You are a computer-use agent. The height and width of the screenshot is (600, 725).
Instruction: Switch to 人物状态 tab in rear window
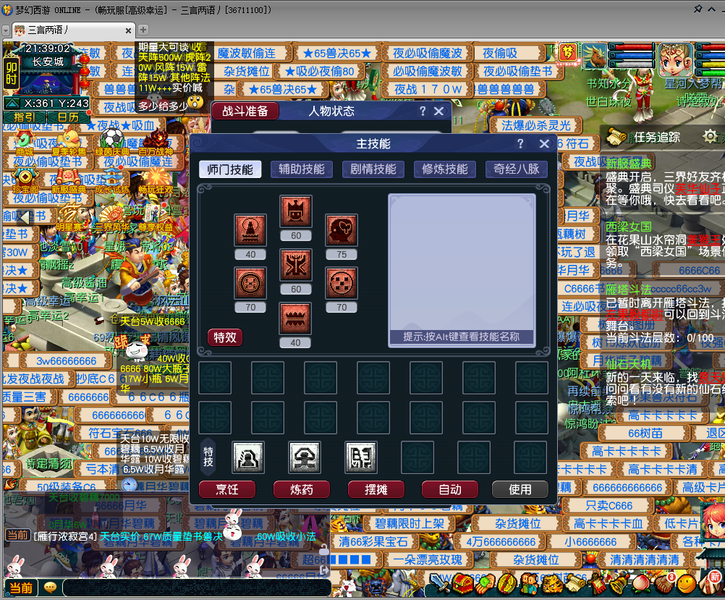[331, 111]
